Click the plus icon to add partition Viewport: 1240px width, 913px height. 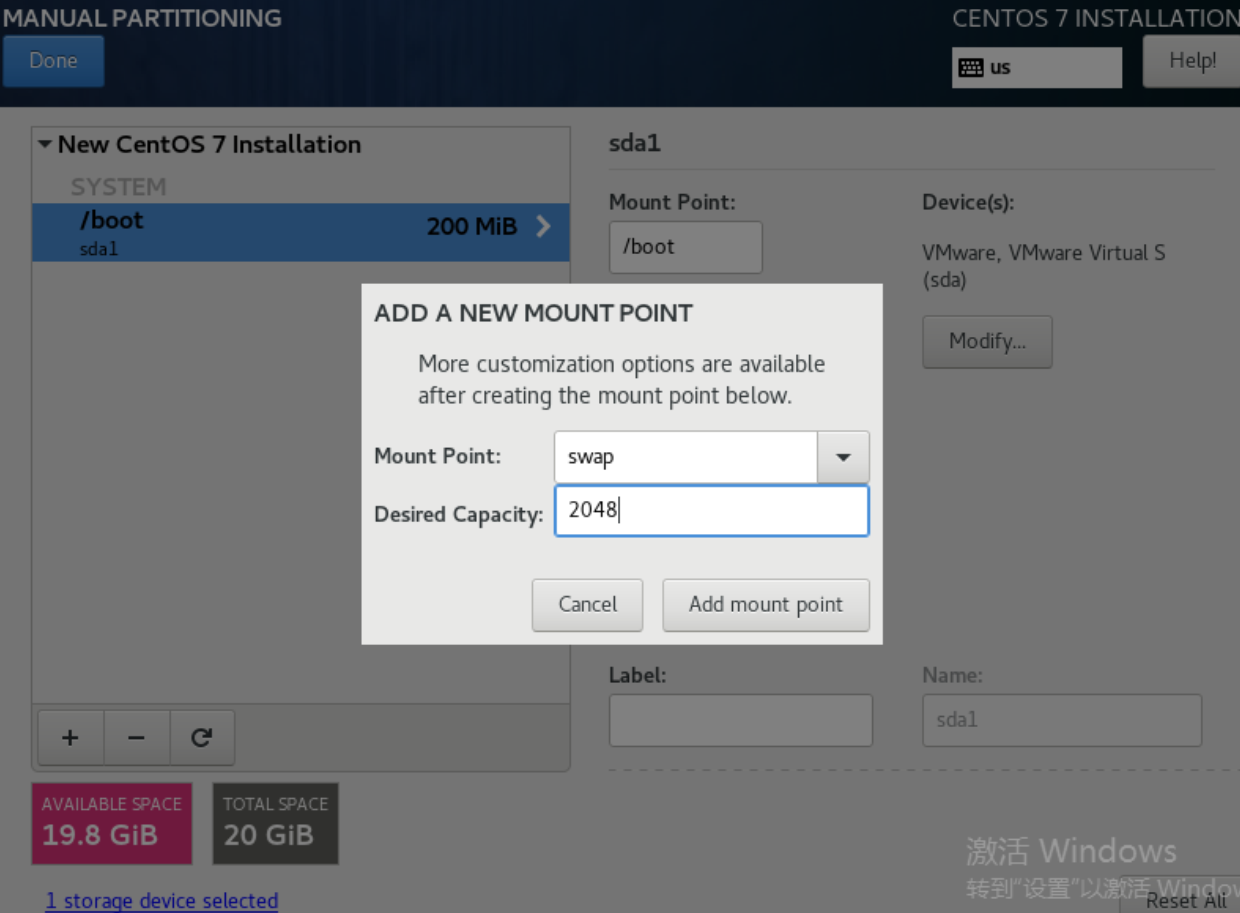pos(70,738)
